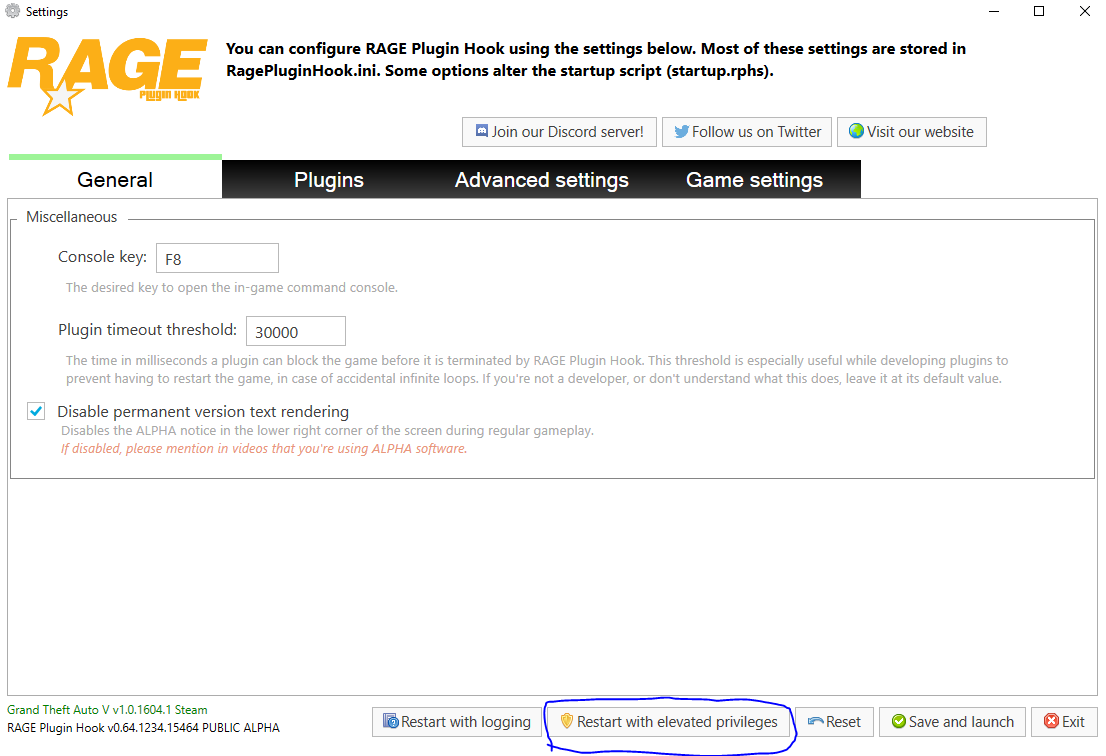The width and height of the screenshot is (1106, 756).
Task: Click the Twitter bird icon
Action: pyautogui.click(x=681, y=131)
